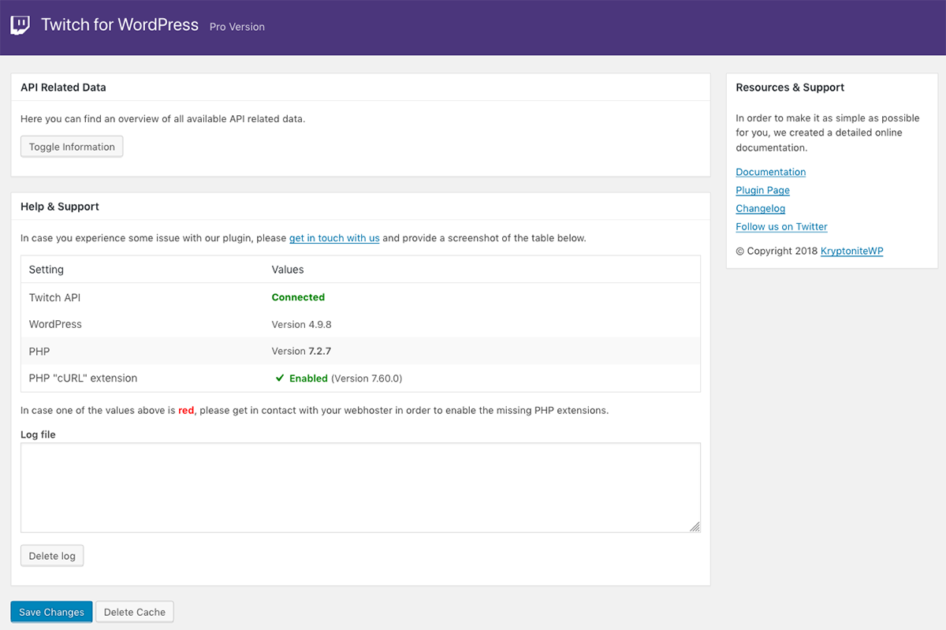Click the 'Version 7.2.7' PHP value
This screenshot has height=630, width=946.
pyautogui.click(x=301, y=351)
